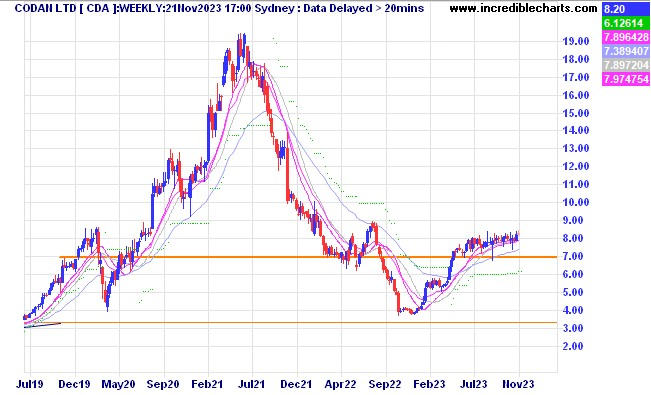Click the magenta 7.974754 legend value

click(625, 79)
